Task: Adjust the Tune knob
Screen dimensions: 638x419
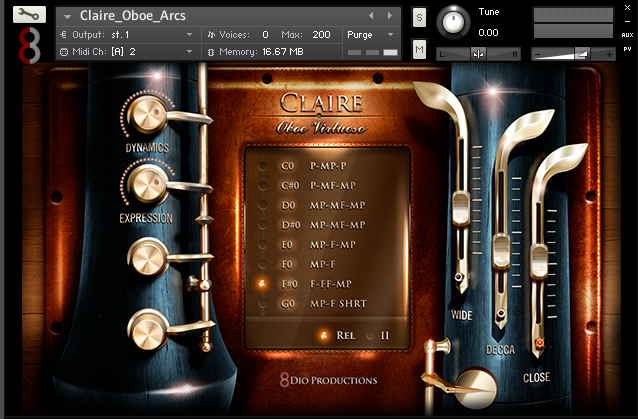Action: (453, 22)
